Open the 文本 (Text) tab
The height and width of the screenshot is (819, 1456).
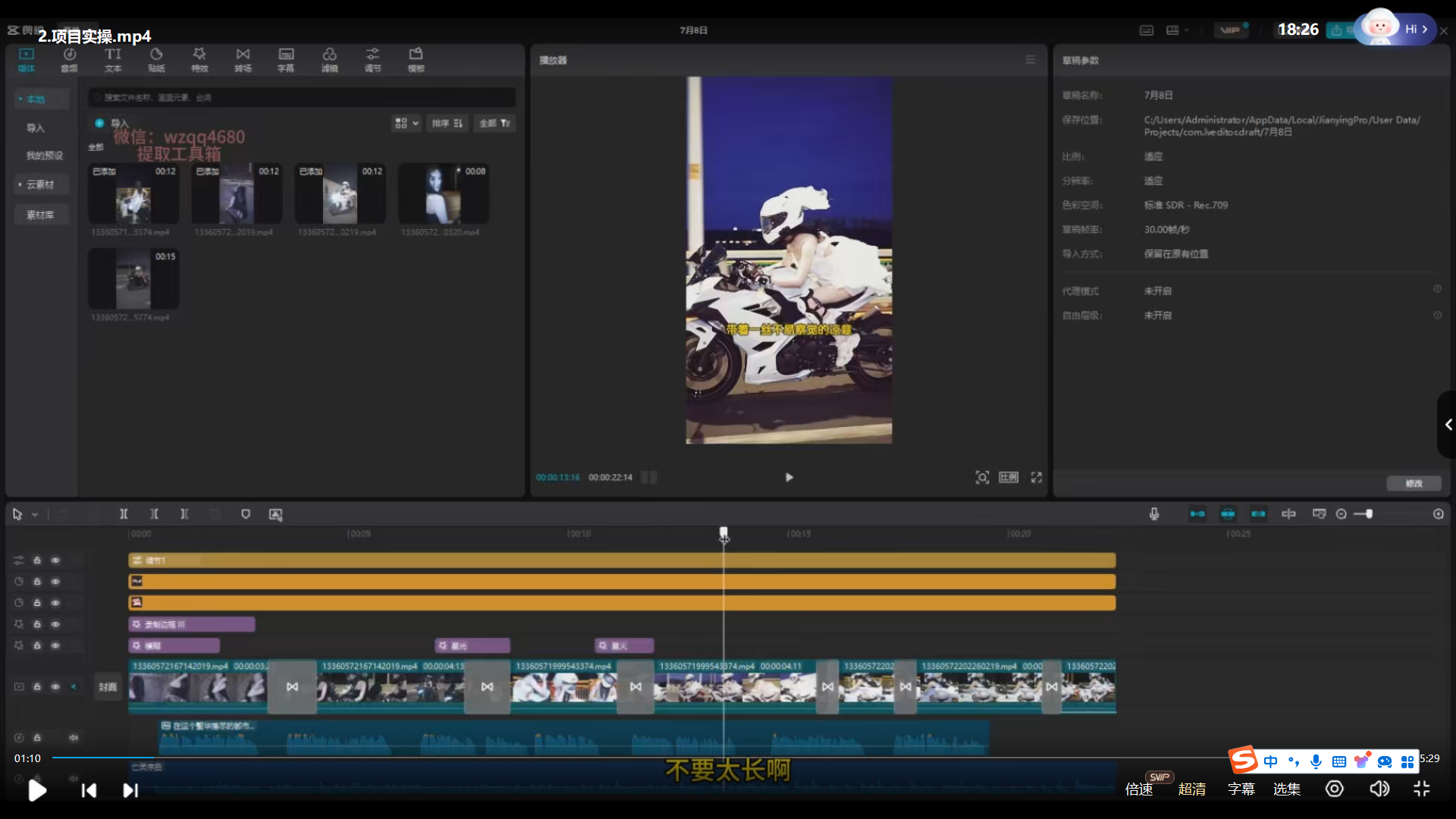113,59
